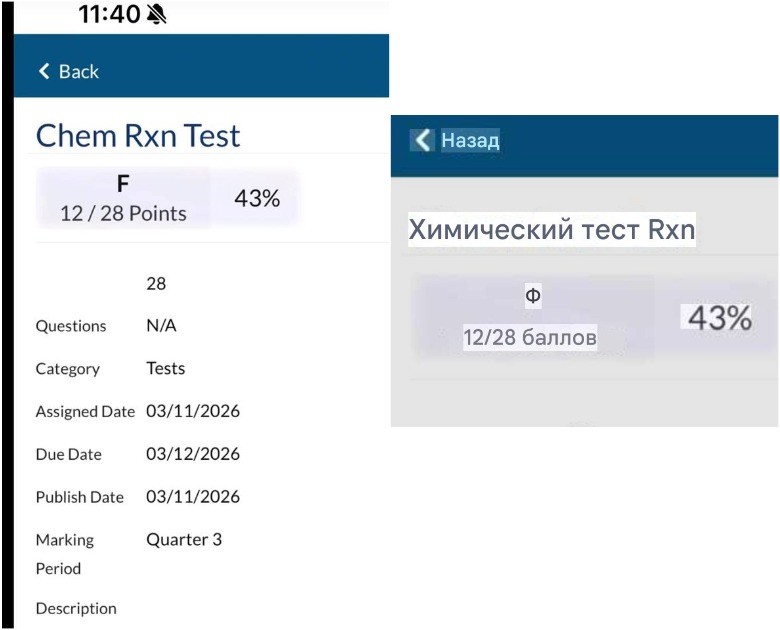Click the Description field label

[x=76, y=608]
